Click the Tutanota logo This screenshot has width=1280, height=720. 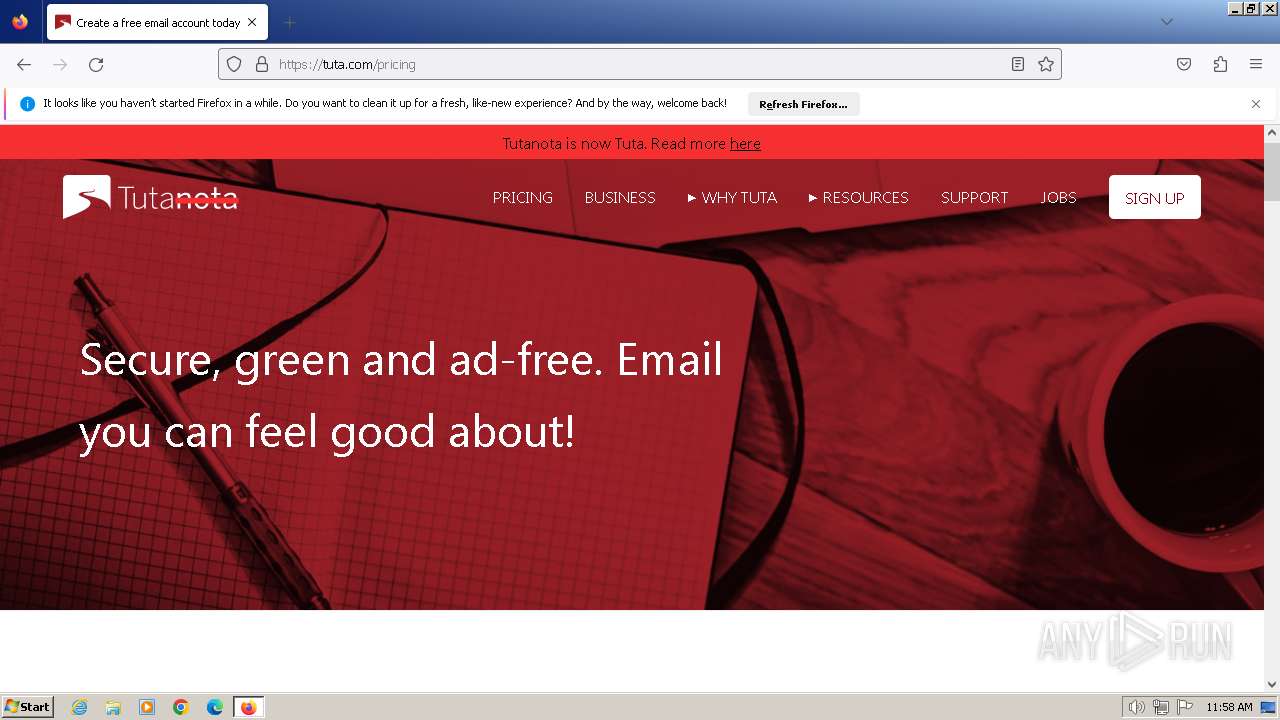(151, 197)
